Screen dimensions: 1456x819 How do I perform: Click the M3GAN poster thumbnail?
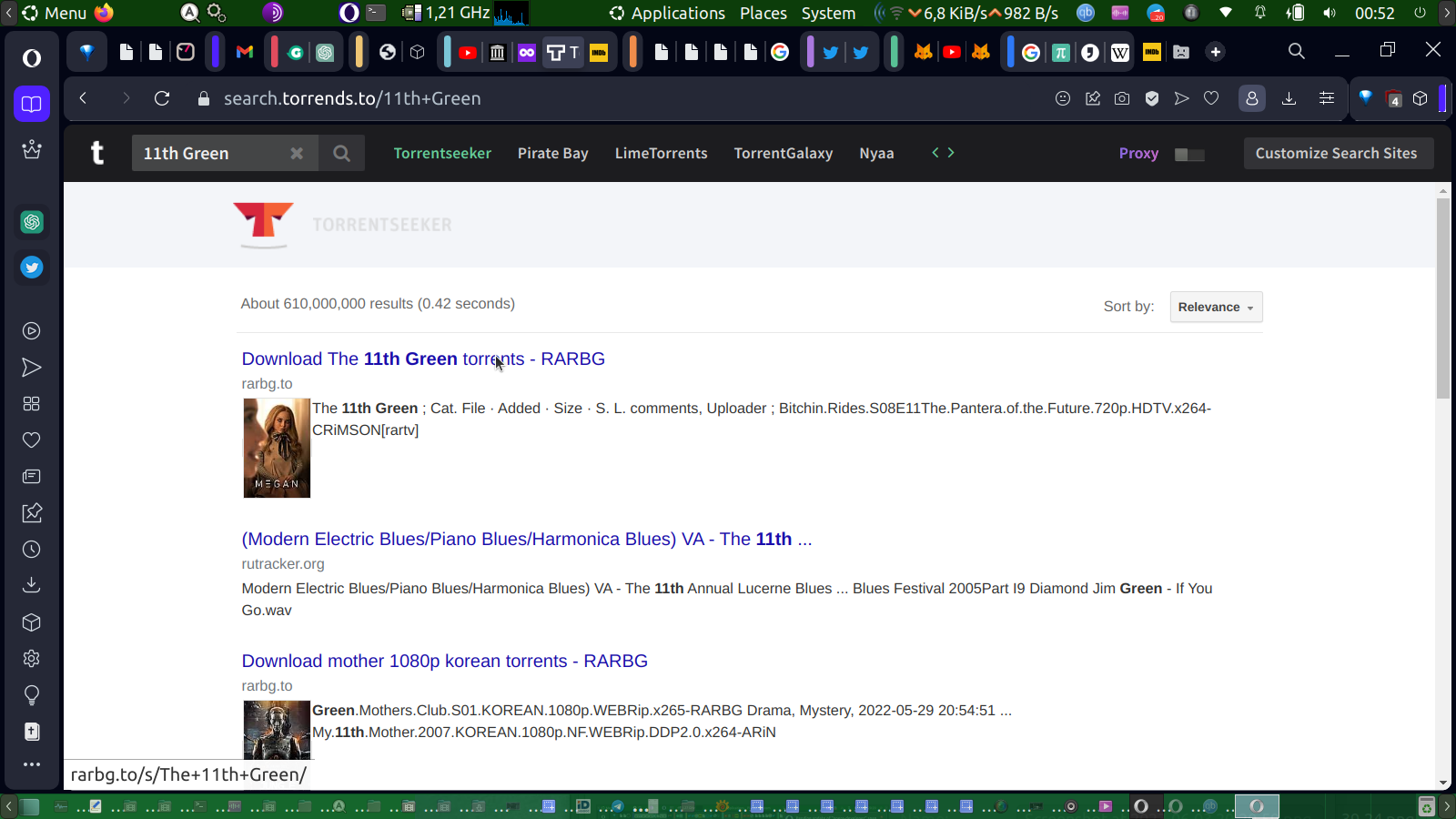(x=277, y=449)
